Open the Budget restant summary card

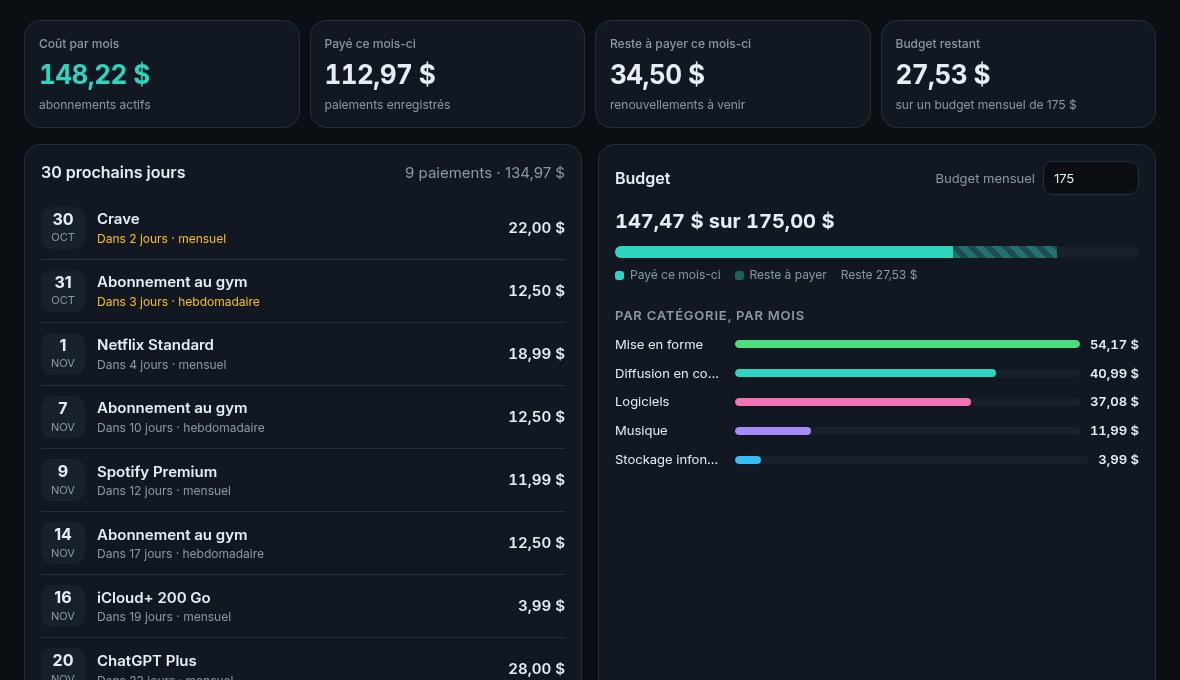click(1018, 74)
